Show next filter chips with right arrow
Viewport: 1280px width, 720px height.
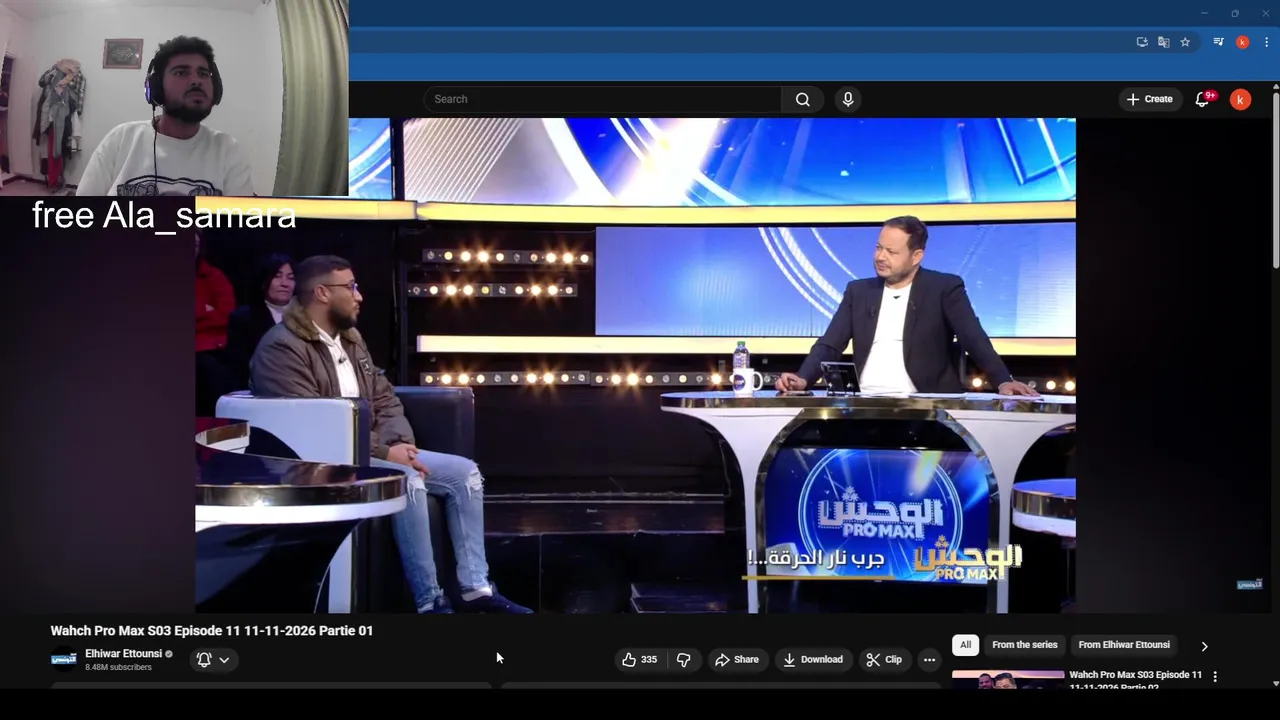coord(1204,646)
